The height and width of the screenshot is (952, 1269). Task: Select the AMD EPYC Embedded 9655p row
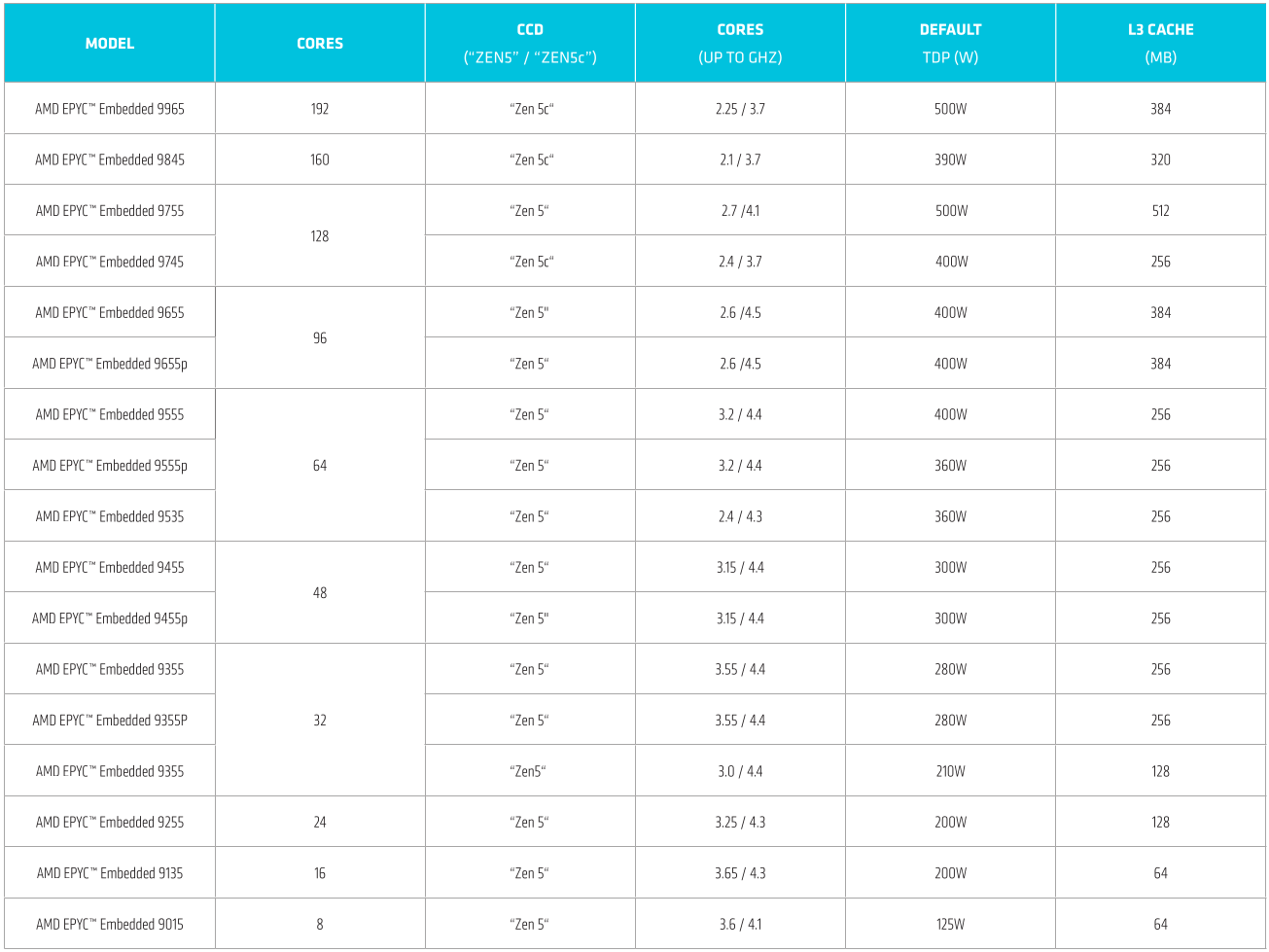635,364
